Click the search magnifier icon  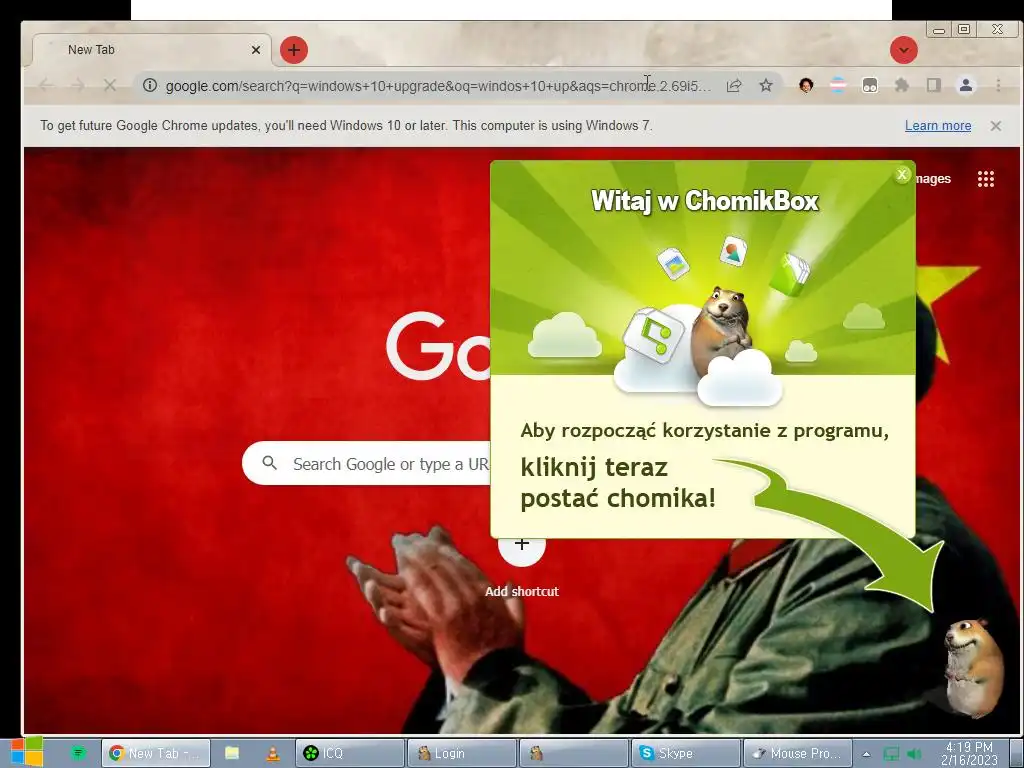pyautogui.click(x=270, y=463)
